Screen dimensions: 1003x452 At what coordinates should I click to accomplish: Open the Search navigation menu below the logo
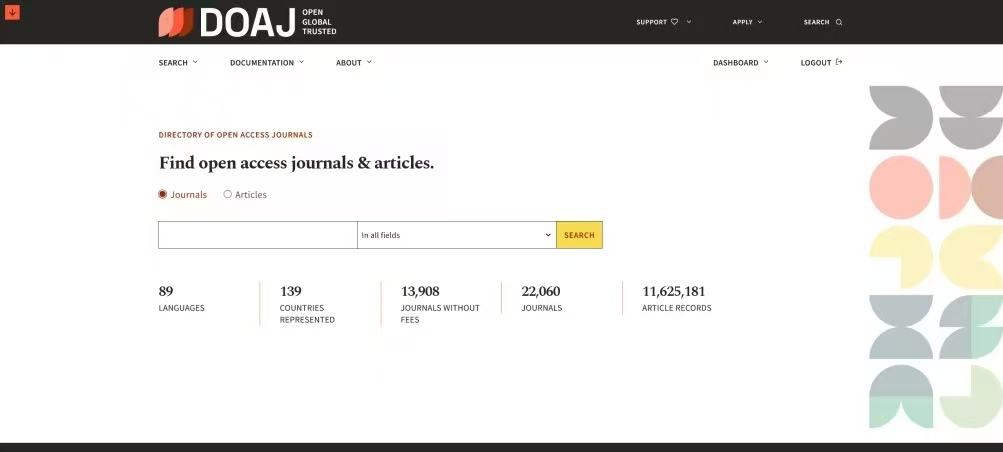click(178, 62)
